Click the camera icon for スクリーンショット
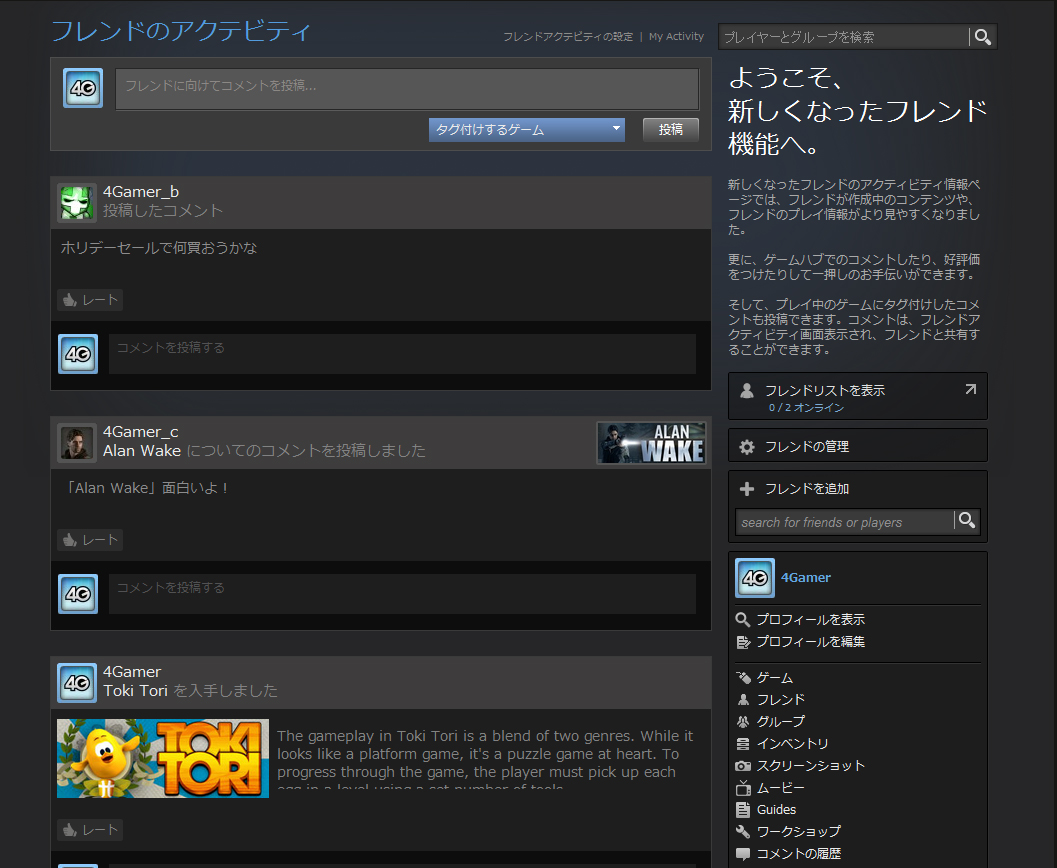Image resolution: width=1057 pixels, height=868 pixels. [x=743, y=766]
